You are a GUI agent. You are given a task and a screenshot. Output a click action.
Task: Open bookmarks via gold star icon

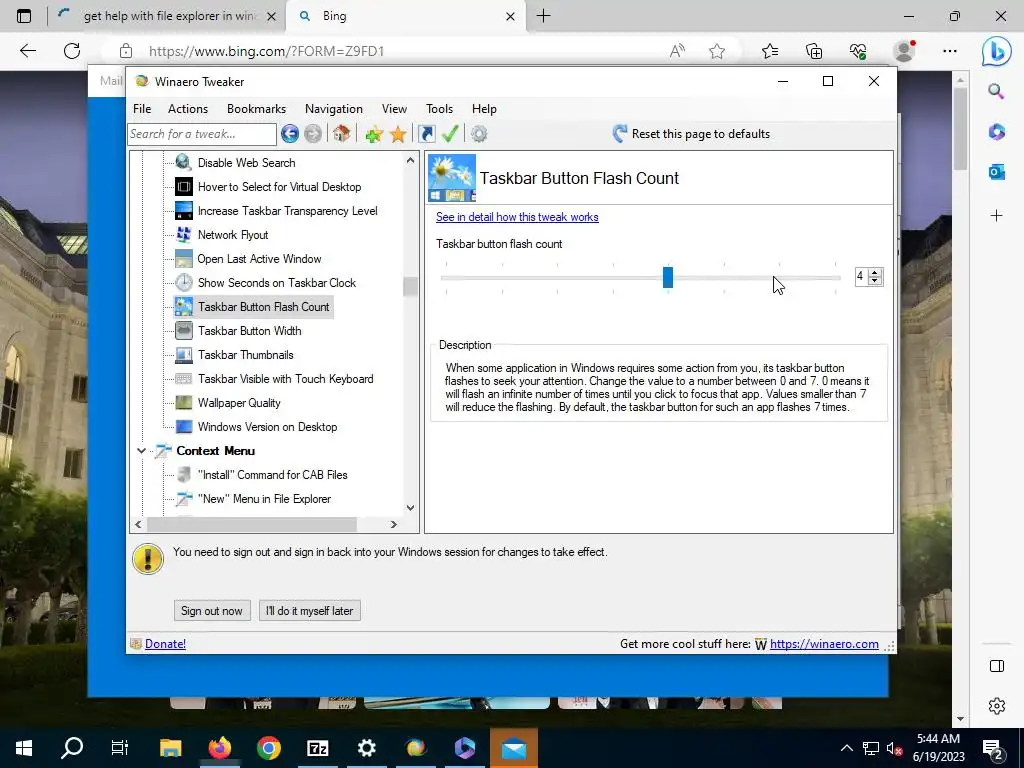398,135
